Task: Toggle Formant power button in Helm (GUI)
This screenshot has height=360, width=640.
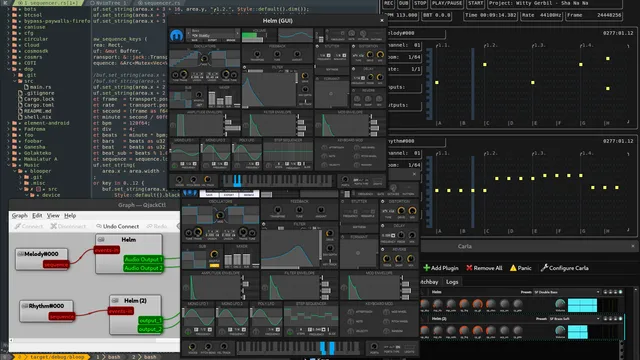Action: coord(317,79)
